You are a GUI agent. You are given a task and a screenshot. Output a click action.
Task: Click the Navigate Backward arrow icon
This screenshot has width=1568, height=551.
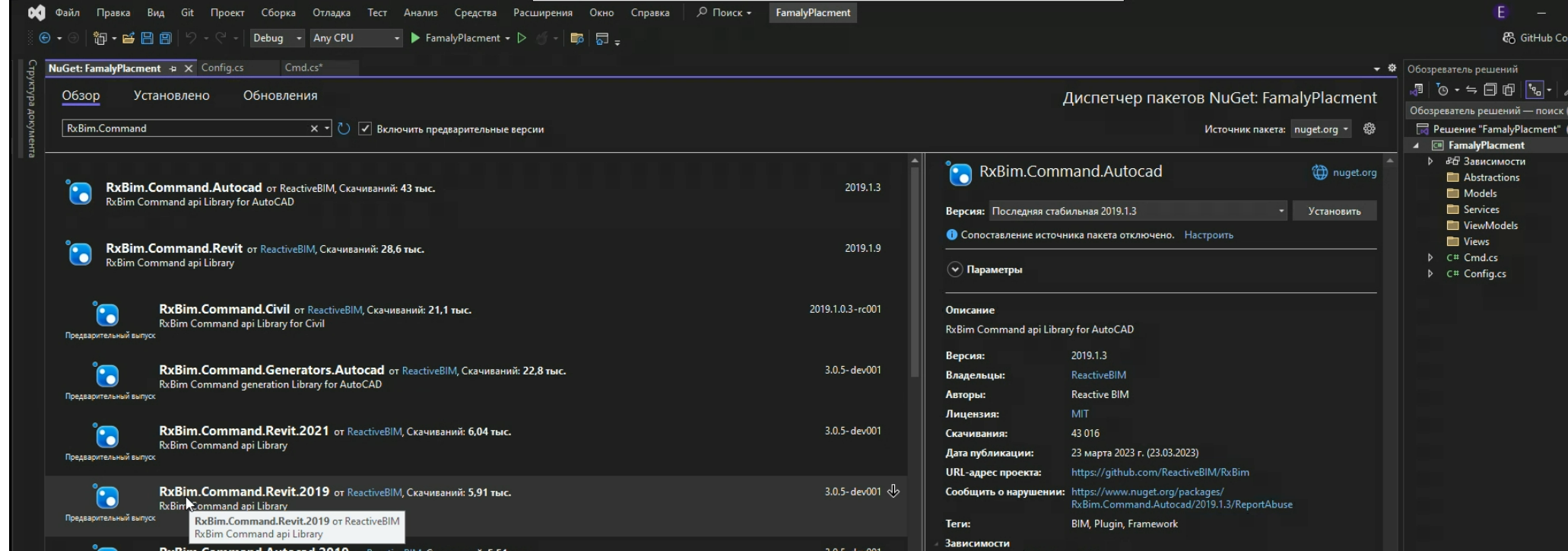click(x=45, y=38)
